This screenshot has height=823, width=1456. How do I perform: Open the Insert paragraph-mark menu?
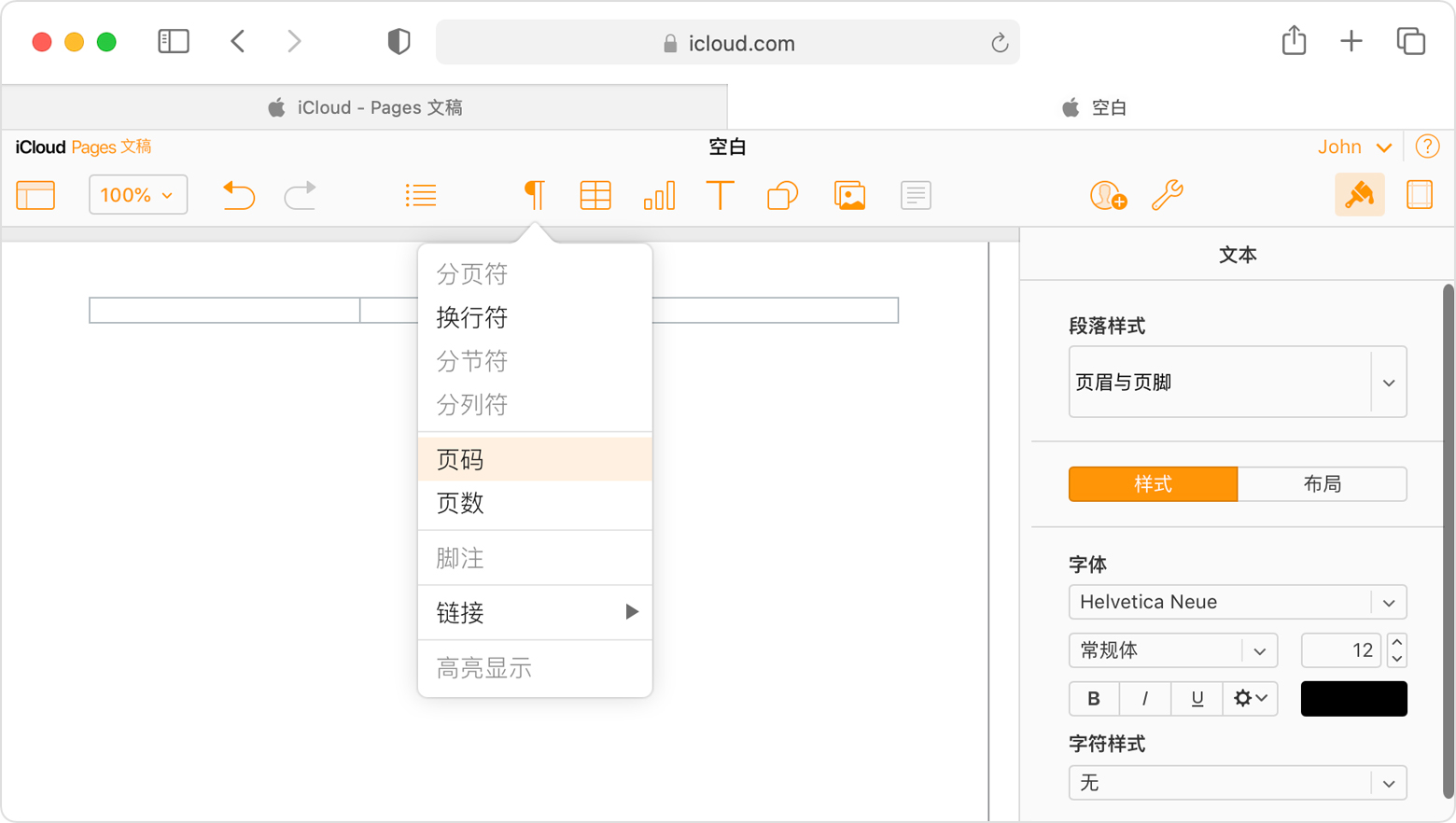(x=534, y=195)
